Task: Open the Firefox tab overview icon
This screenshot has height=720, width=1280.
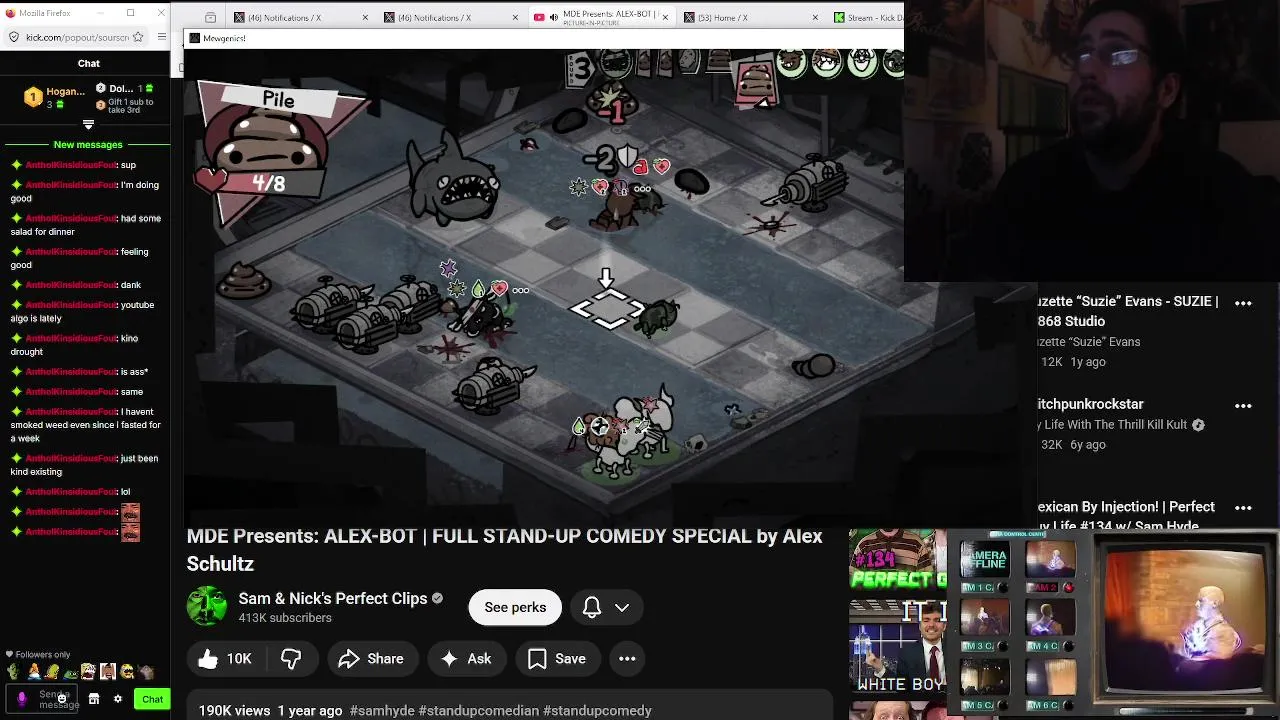Action: (x=210, y=18)
